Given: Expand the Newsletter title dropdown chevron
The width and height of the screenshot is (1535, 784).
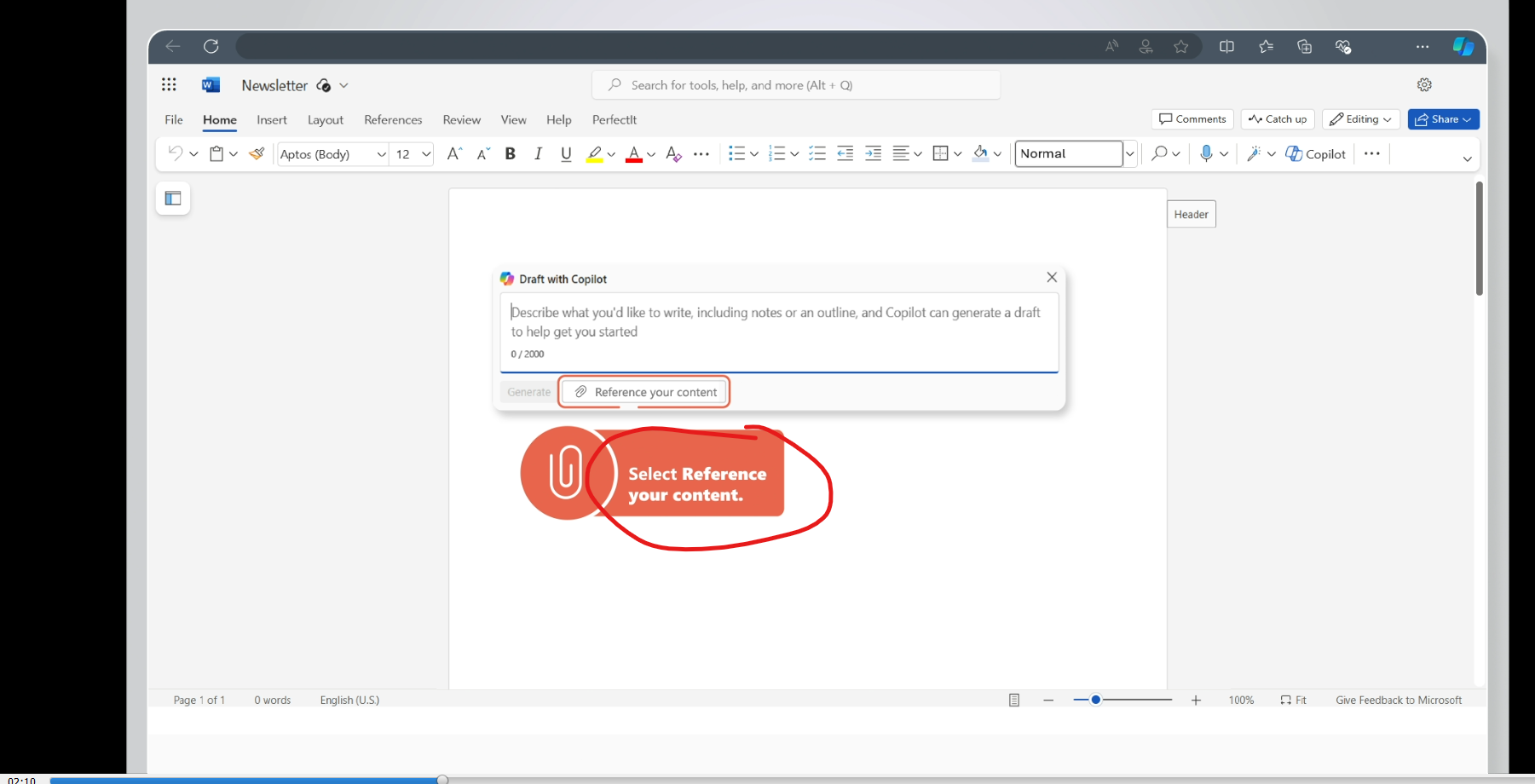Looking at the screenshot, I should pos(343,85).
